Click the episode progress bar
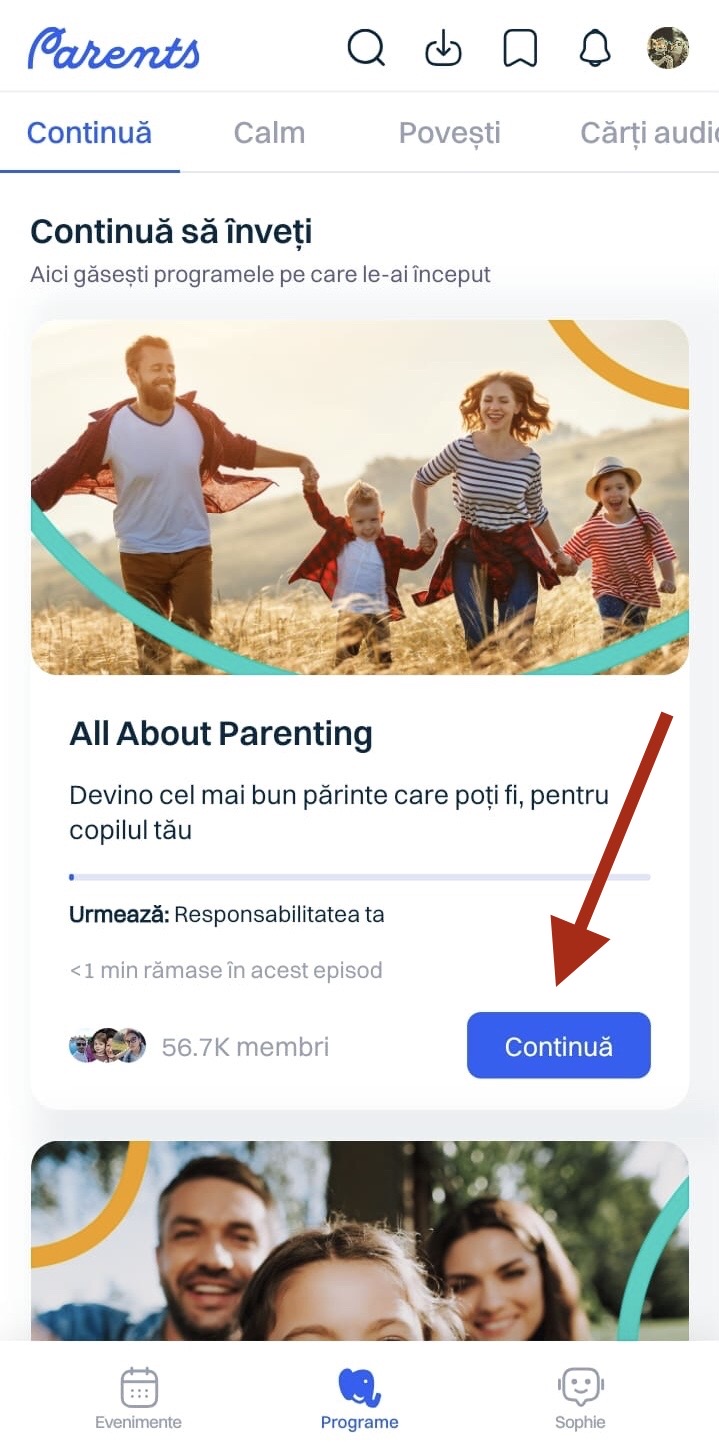 (x=360, y=877)
